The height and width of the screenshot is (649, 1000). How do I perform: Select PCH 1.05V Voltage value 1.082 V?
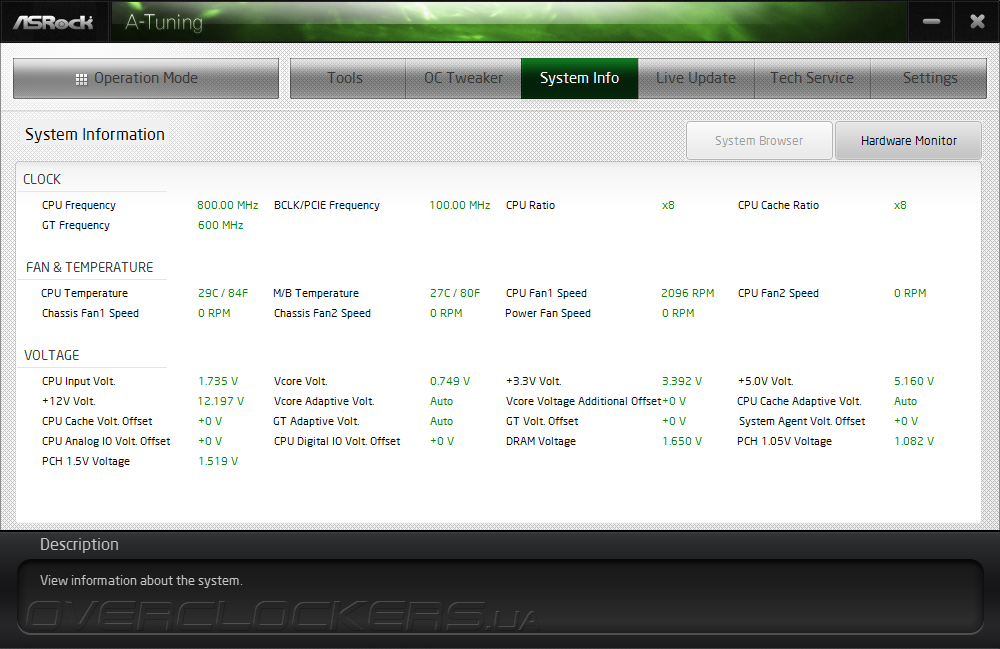[914, 441]
